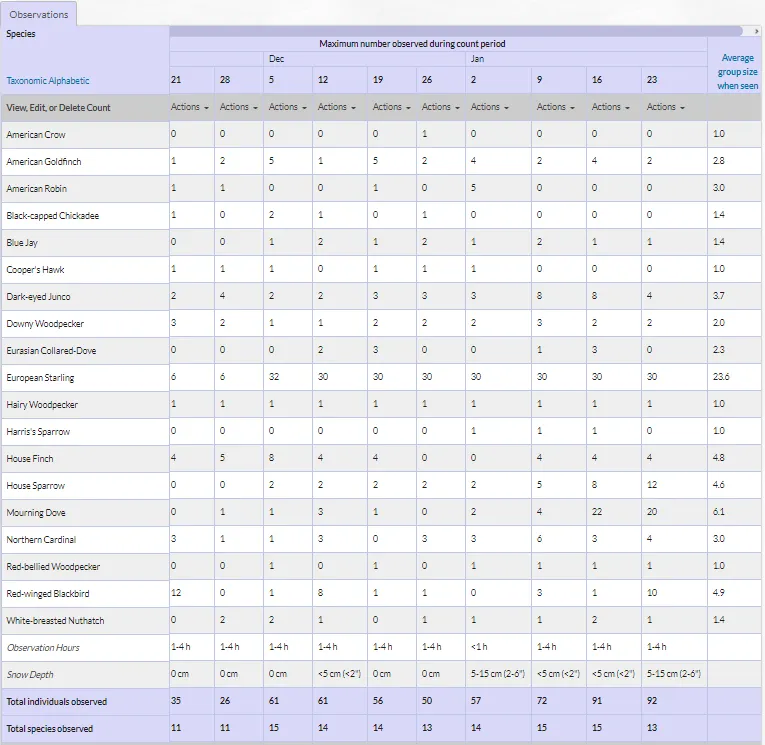The width and height of the screenshot is (765, 745).
Task: Click European Starling count 32 under Dec 5
Action: (x=274, y=377)
